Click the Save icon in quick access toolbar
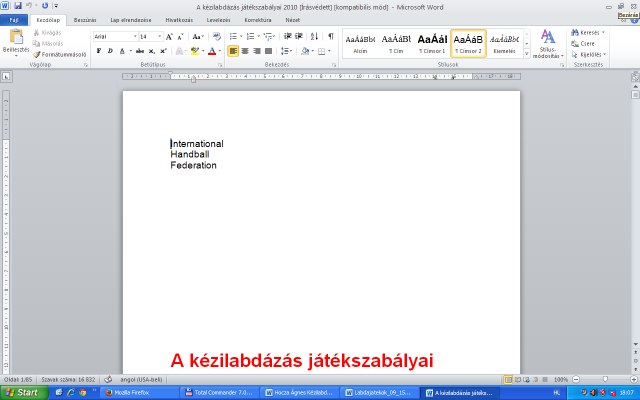 click(18, 6)
